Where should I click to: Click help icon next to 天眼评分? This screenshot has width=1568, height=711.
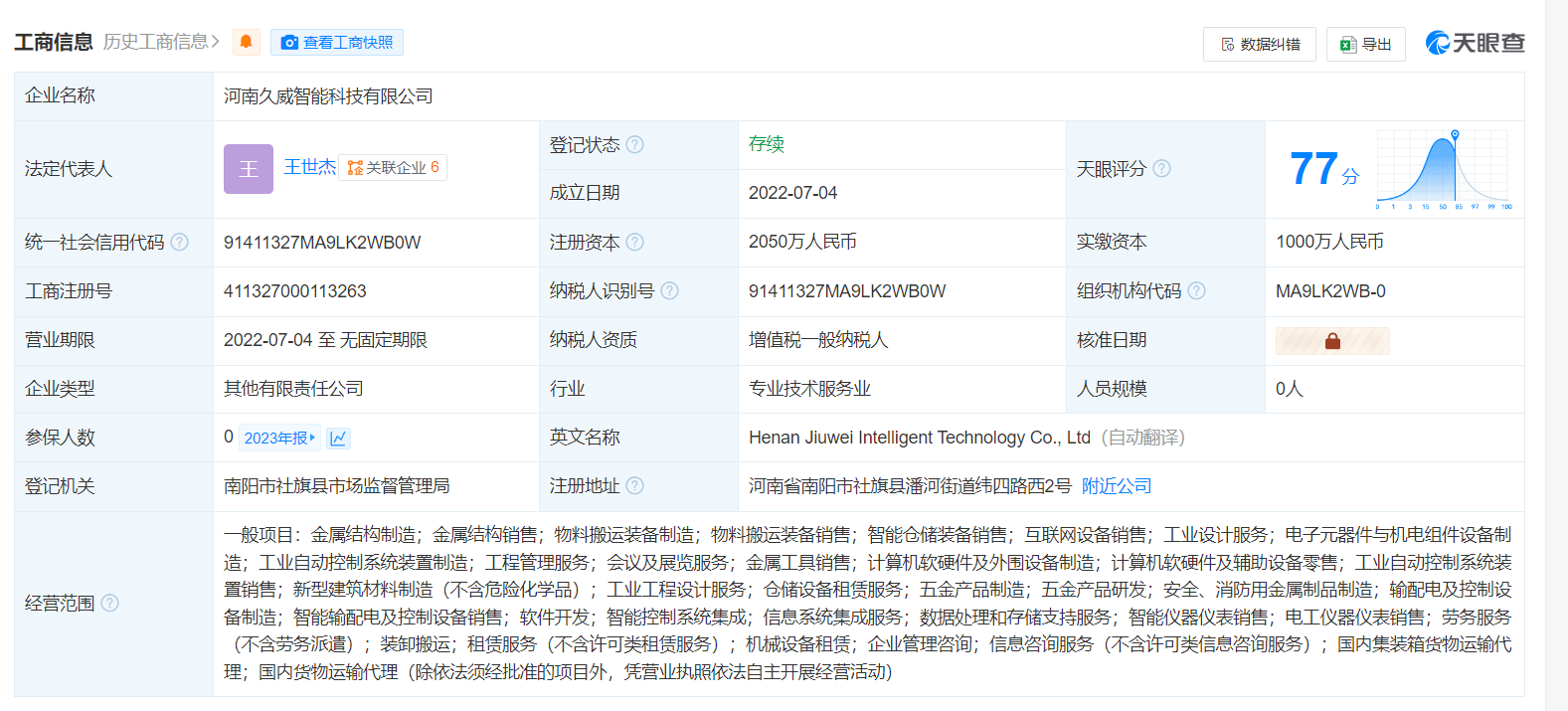coord(1161,169)
